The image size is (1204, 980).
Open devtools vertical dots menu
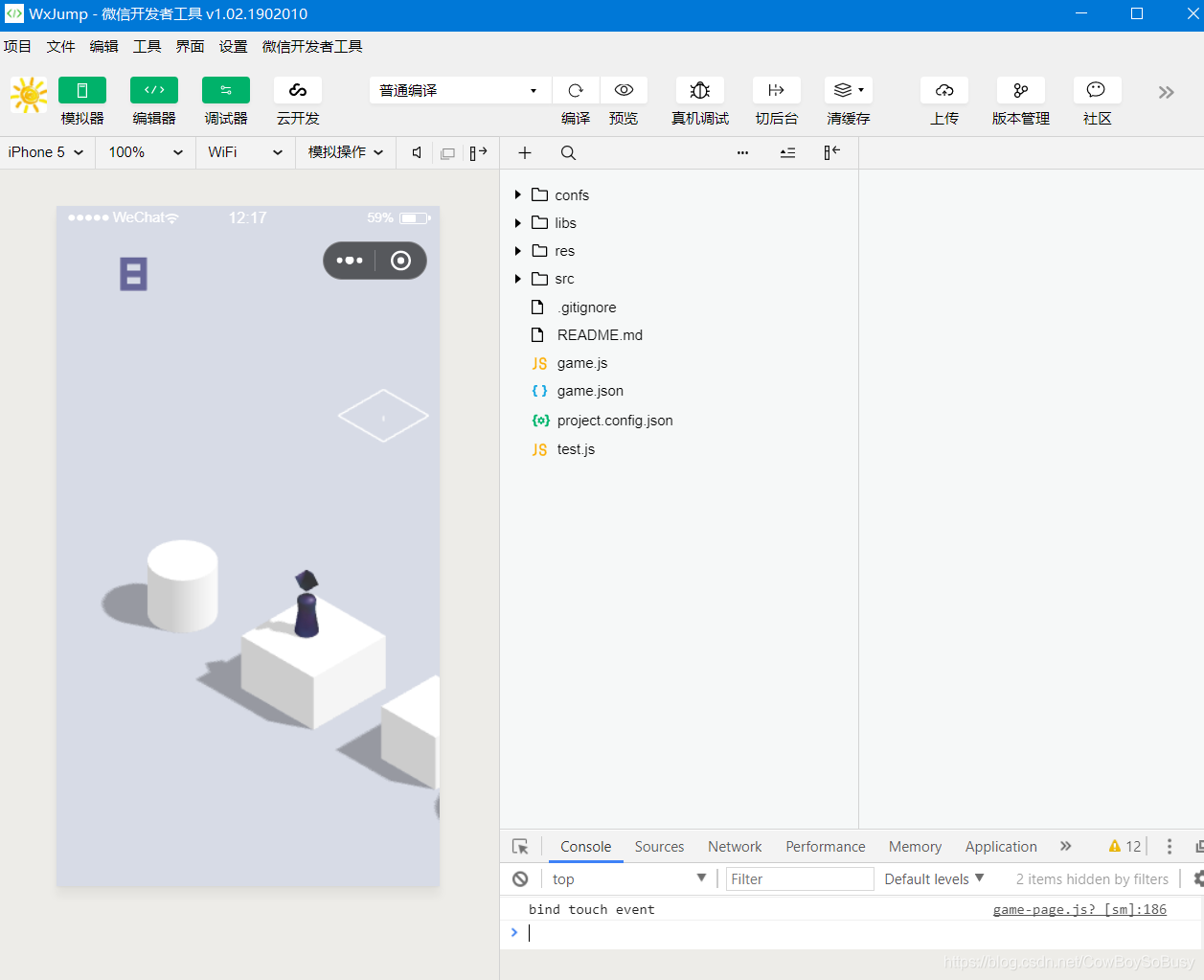[1169, 847]
